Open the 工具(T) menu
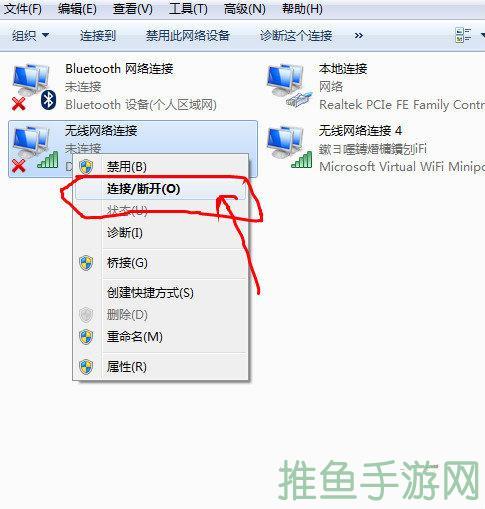 point(188,9)
